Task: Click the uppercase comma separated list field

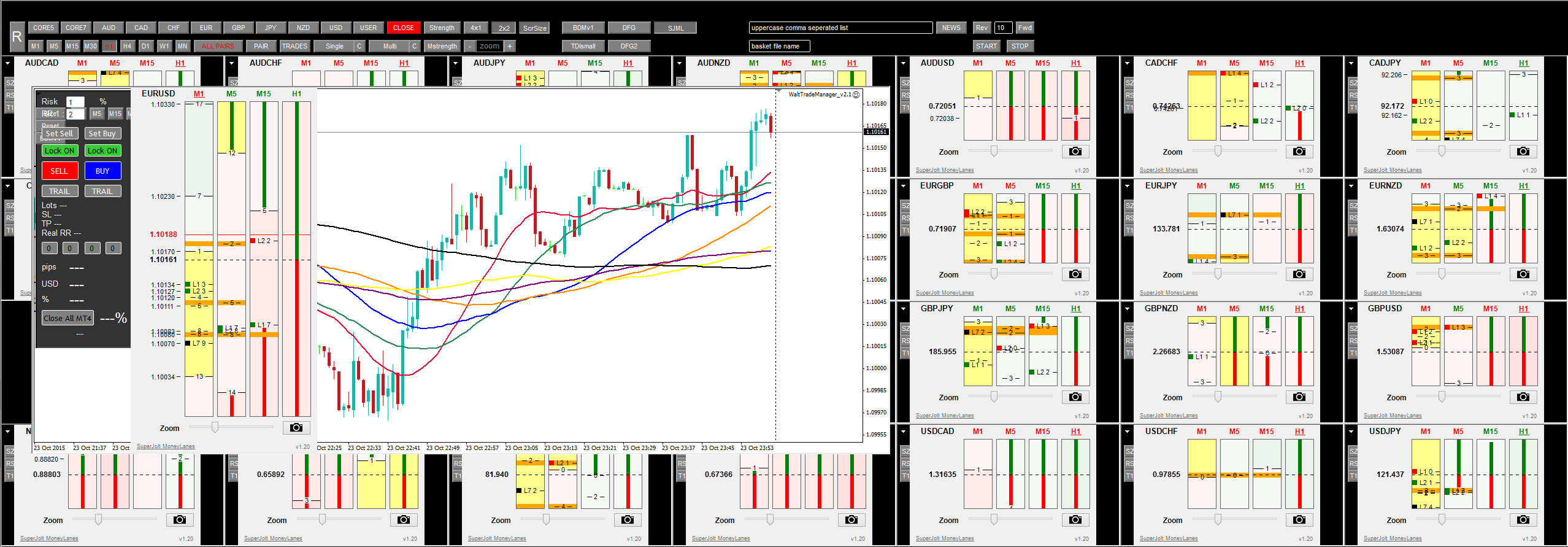Action: [840, 28]
